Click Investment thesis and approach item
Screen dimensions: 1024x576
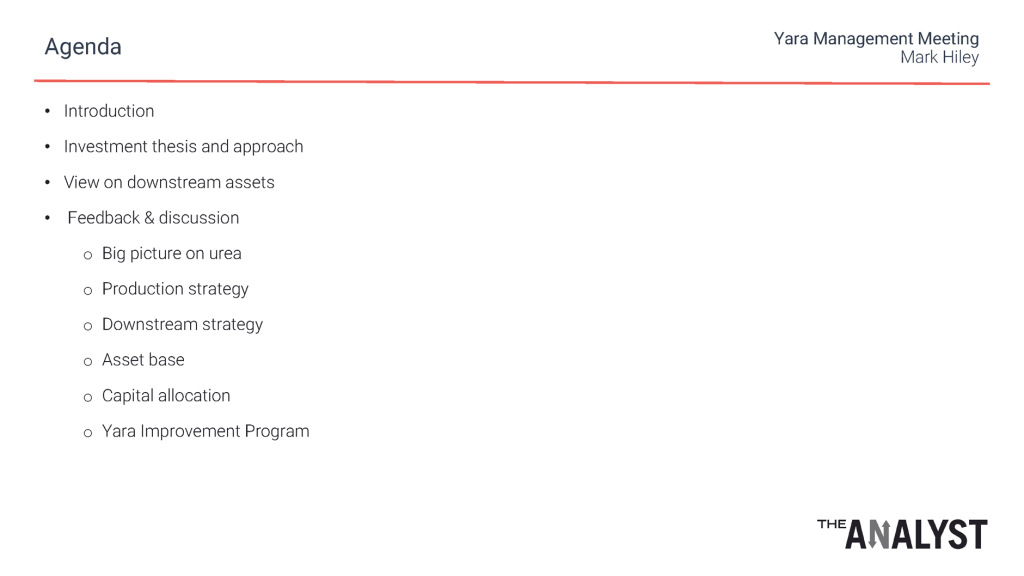[184, 147]
